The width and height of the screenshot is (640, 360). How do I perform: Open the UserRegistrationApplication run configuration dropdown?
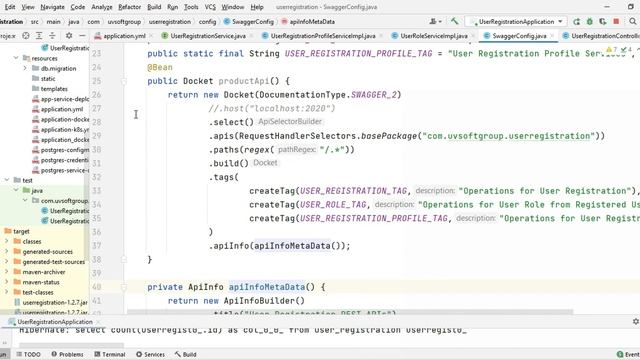[x=517, y=22]
